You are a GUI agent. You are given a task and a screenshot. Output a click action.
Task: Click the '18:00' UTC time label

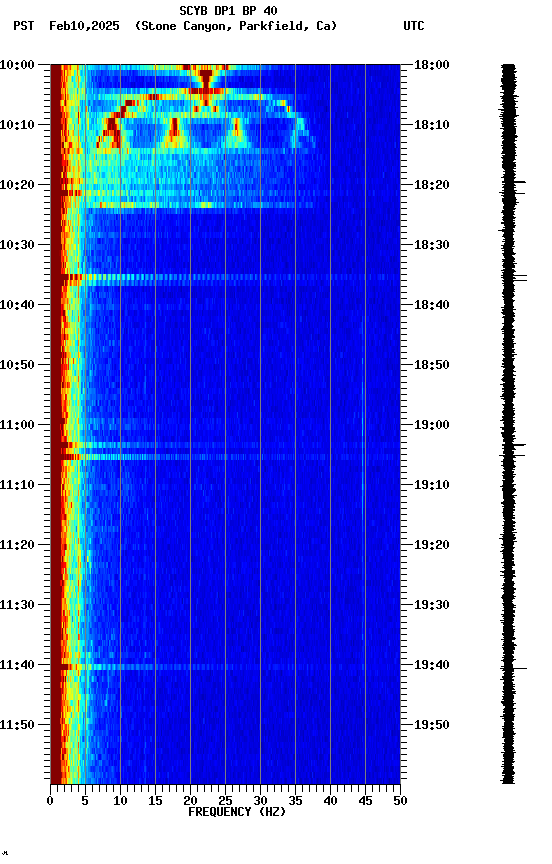[432, 65]
